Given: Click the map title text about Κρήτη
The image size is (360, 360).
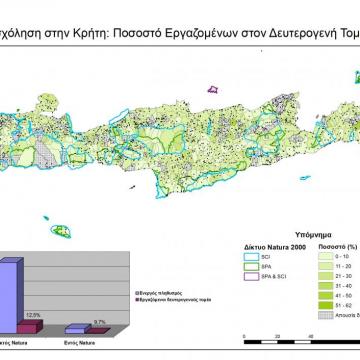Looking at the screenshot, I should (180, 34).
